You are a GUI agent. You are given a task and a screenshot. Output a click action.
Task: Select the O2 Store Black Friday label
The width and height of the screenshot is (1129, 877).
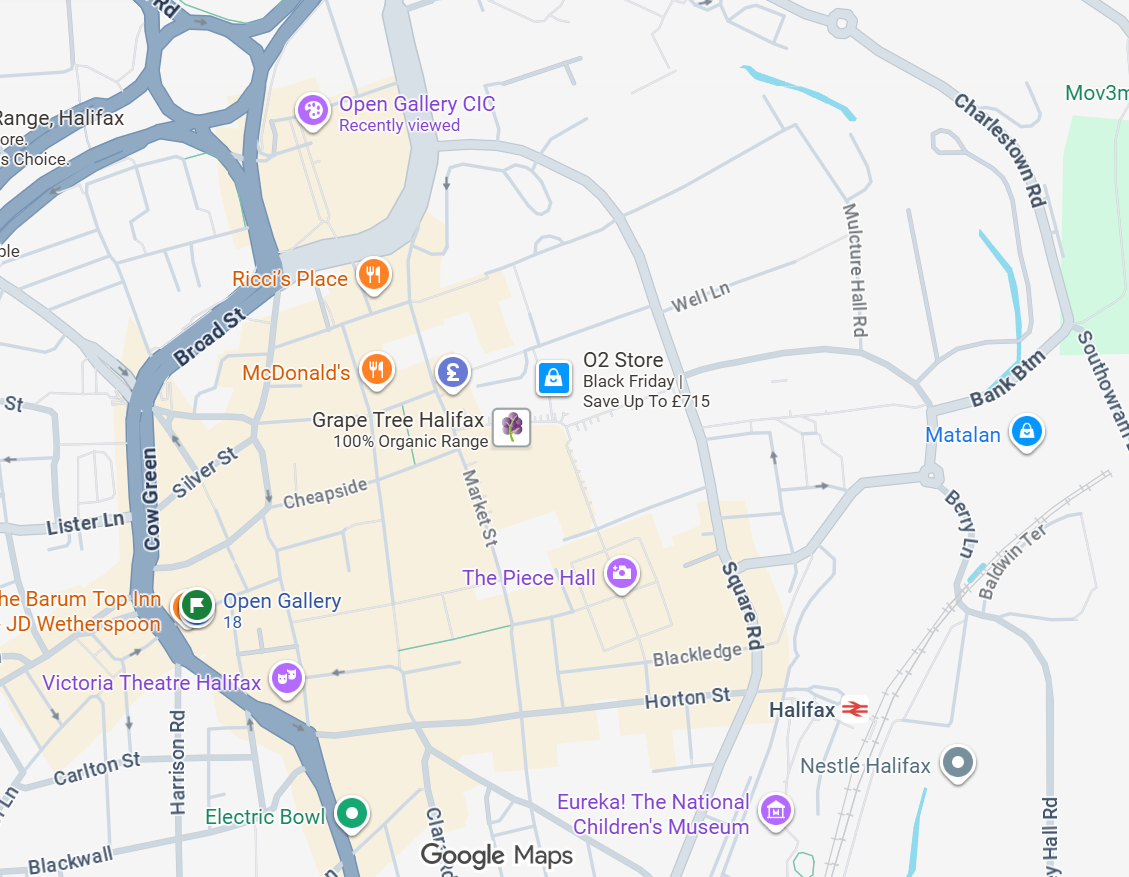tap(646, 380)
